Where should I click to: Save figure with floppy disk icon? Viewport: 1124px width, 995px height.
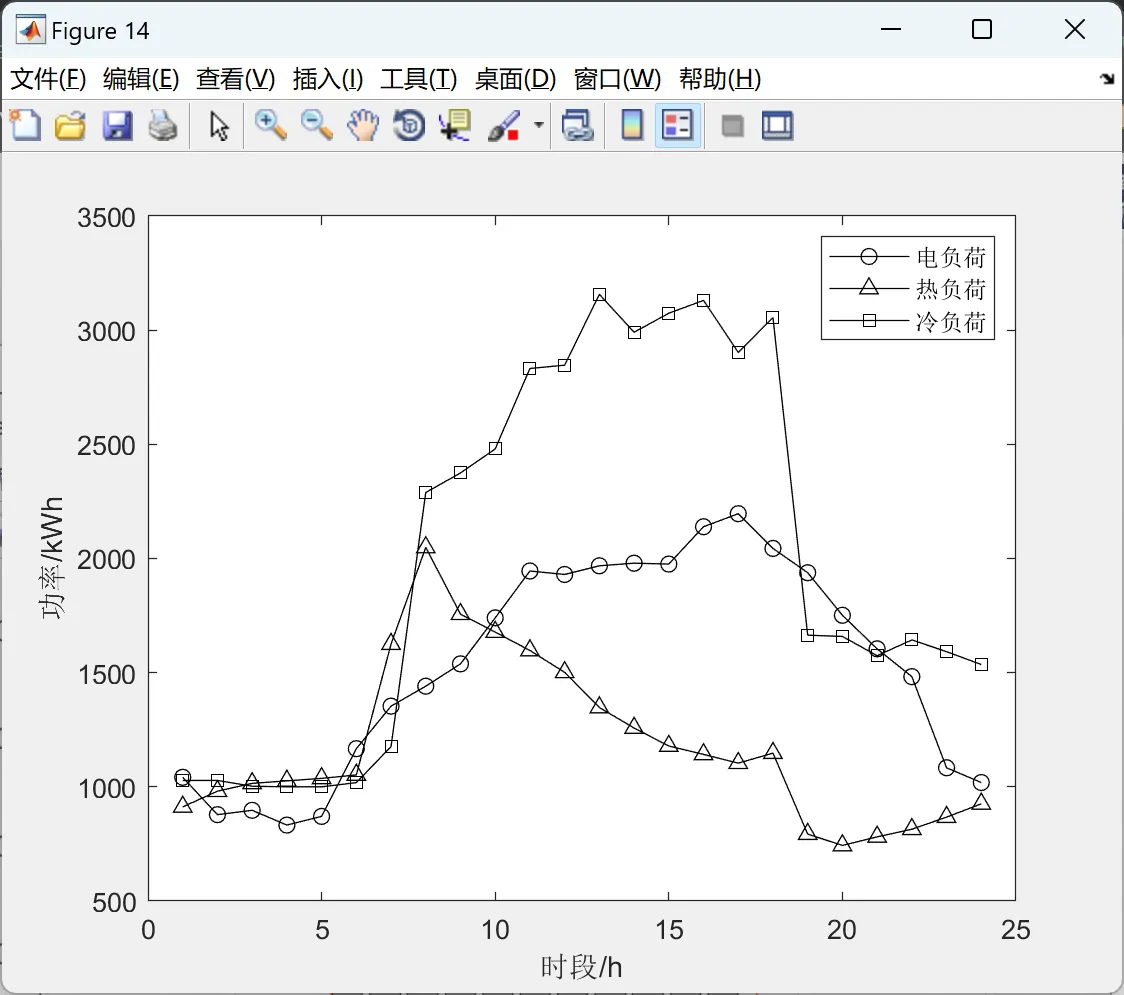[x=117, y=125]
